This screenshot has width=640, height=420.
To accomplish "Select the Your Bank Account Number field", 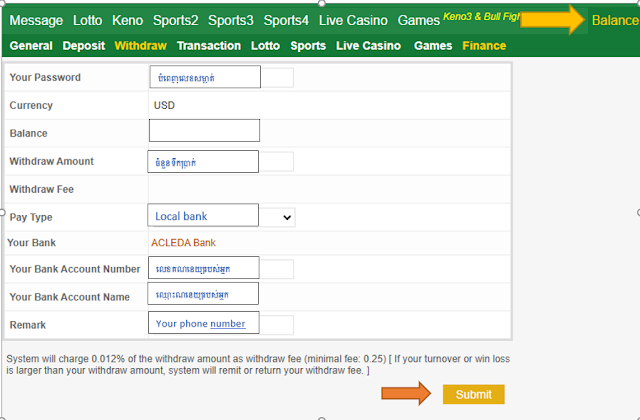I will [204, 268].
